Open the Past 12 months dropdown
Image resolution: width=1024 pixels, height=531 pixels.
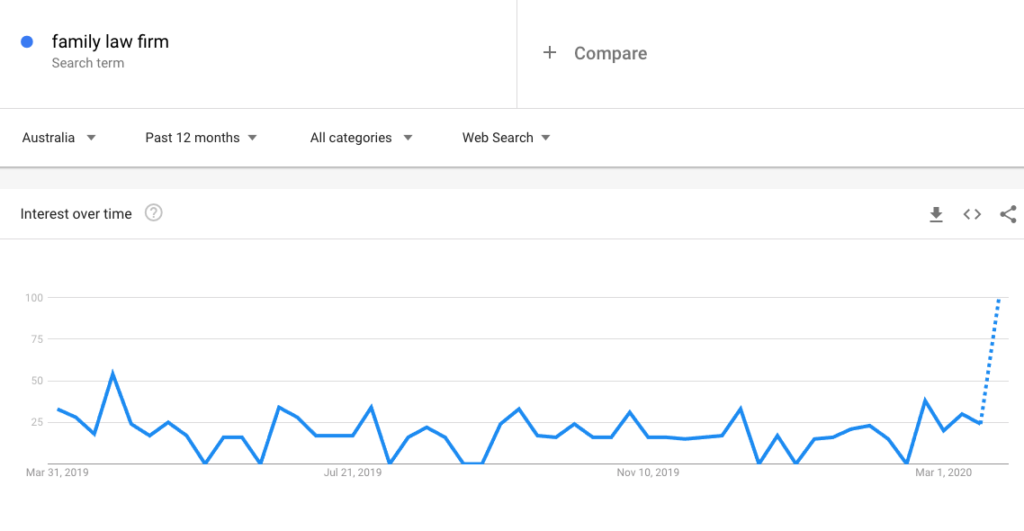pyautogui.click(x=201, y=138)
